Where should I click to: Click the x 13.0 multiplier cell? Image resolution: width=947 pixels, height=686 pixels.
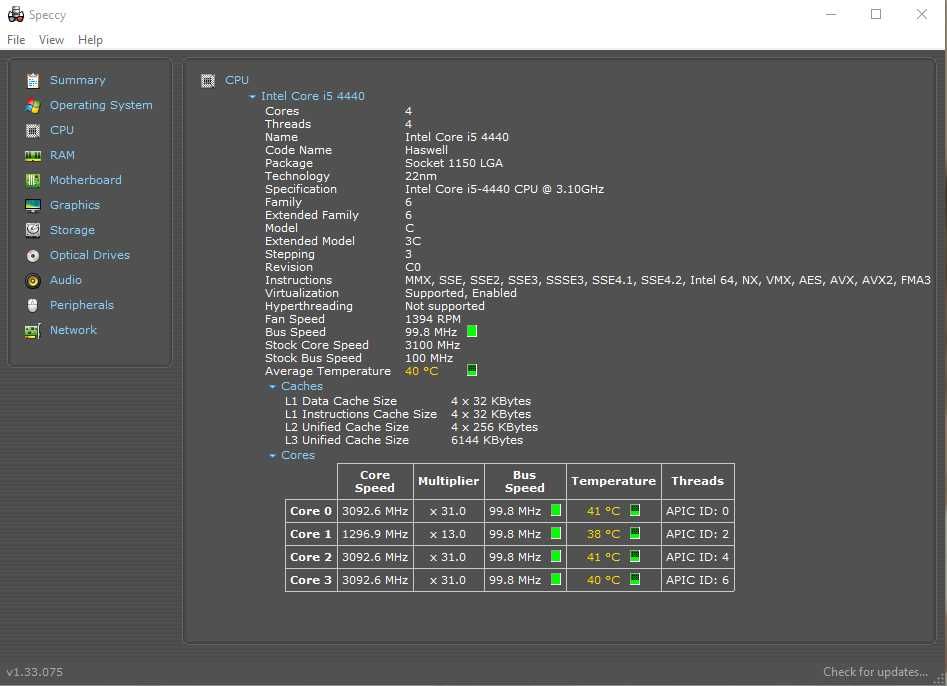click(448, 534)
